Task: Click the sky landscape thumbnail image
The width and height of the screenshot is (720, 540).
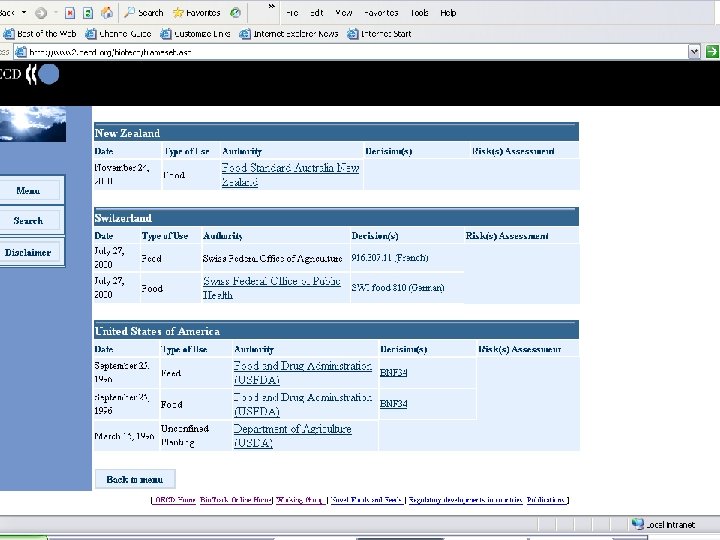Action: pyautogui.click(x=33, y=124)
